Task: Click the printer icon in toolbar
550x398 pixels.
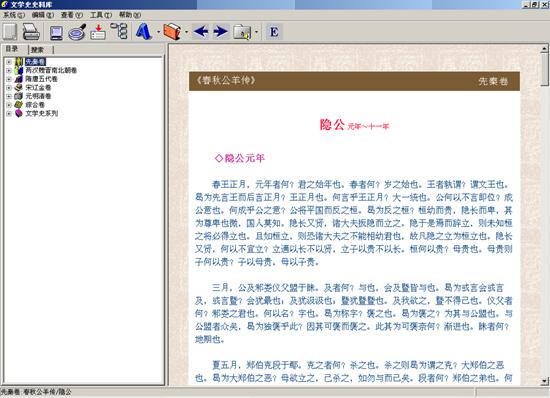Action: 31,32
